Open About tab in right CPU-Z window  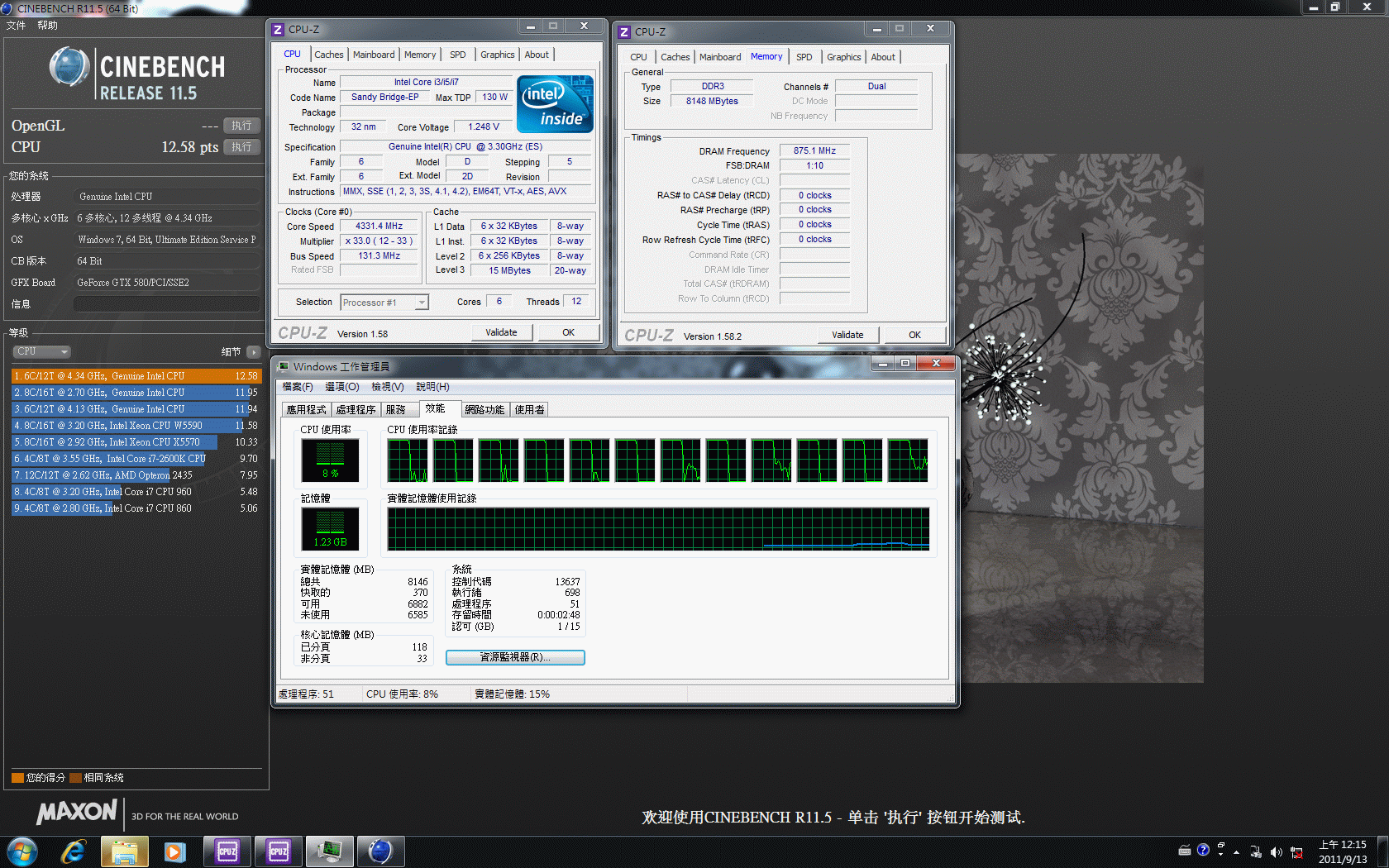[x=883, y=57]
